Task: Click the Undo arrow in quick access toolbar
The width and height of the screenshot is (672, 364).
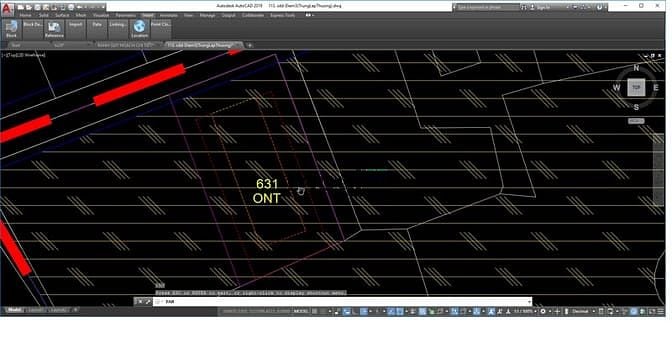Action: (79, 7)
